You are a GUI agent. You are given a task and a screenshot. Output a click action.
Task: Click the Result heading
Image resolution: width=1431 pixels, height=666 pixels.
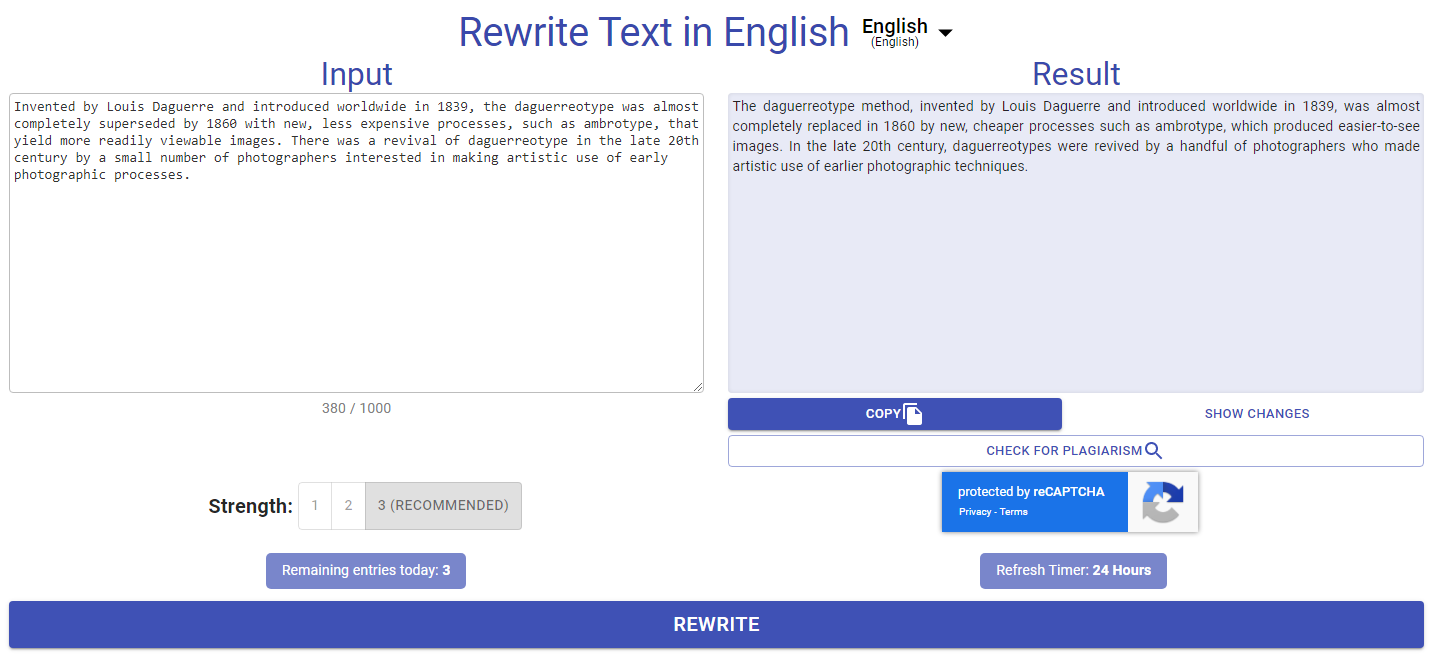tap(1076, 74)
